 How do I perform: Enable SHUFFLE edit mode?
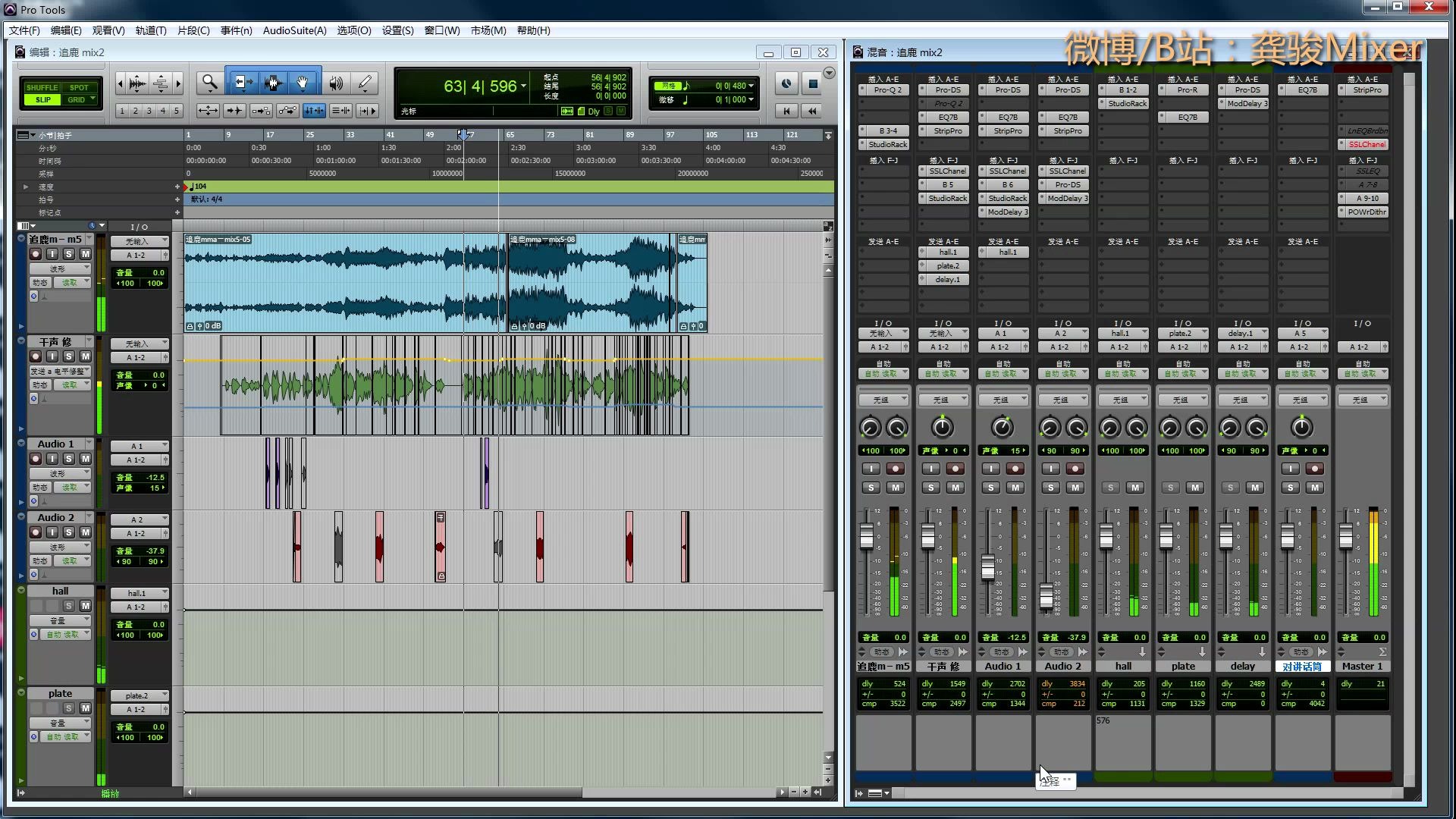[42, 88]
